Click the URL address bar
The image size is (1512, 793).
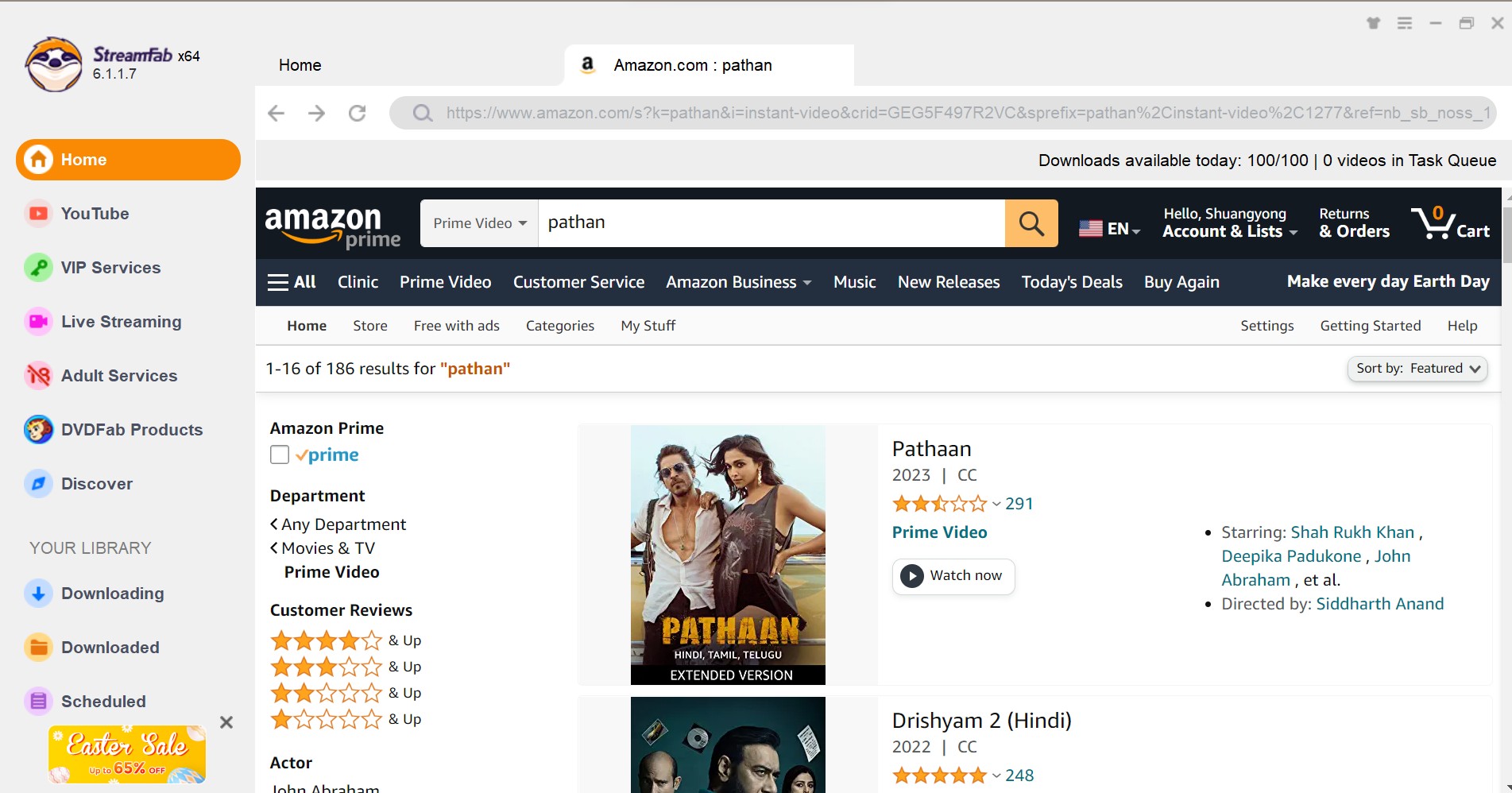point(942,113)
